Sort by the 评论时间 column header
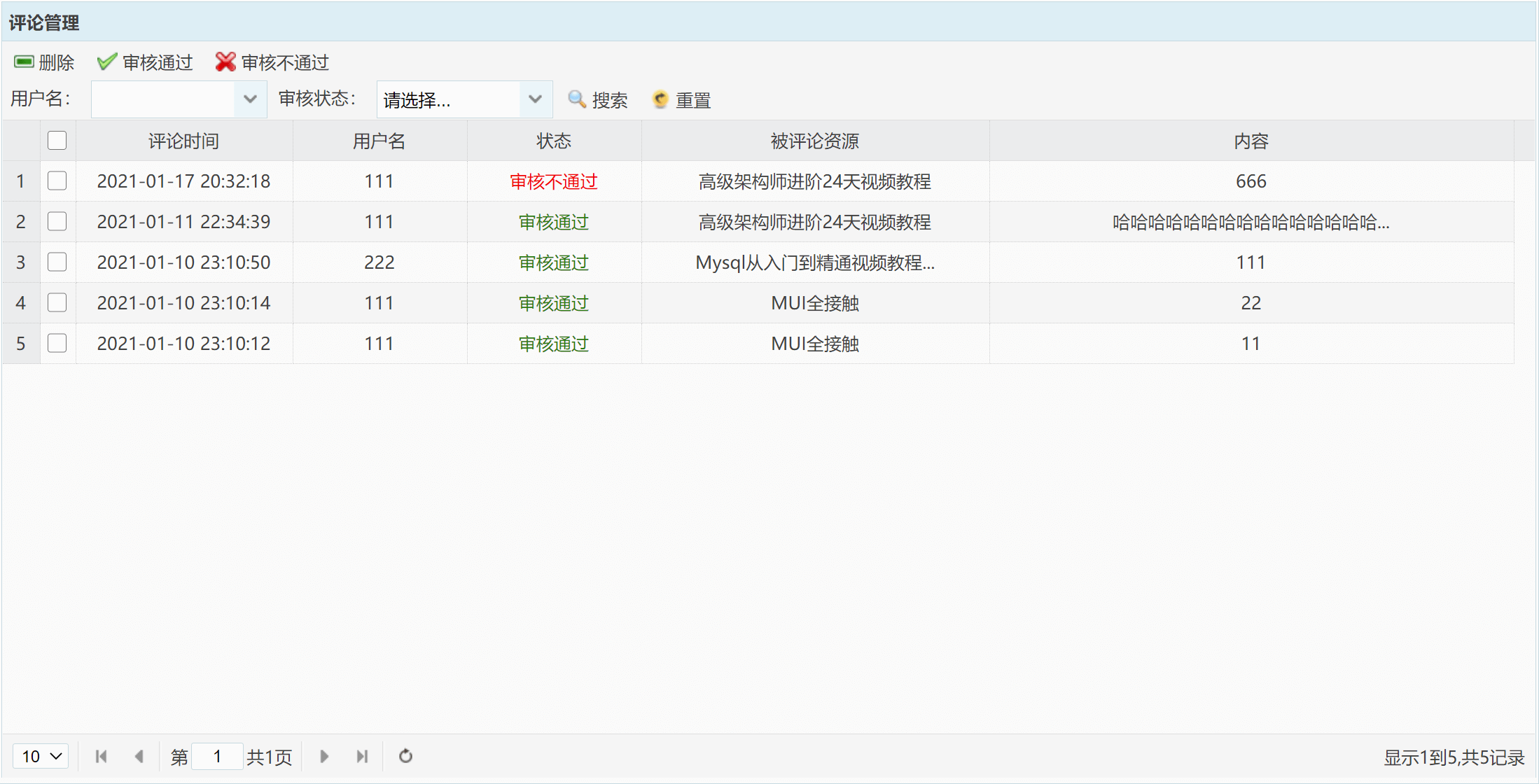 (x=183, y=141)
